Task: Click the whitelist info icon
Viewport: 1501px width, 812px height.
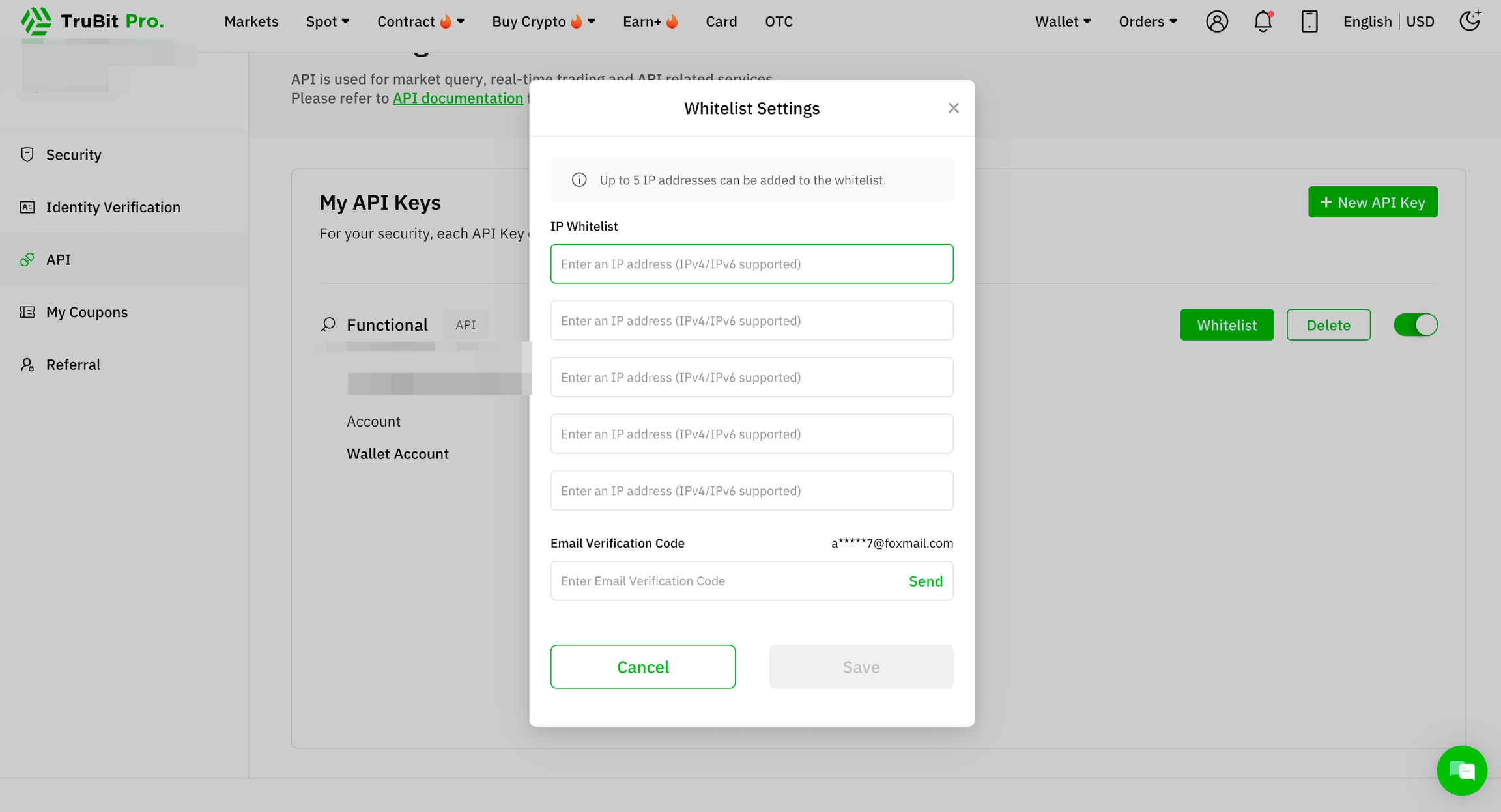Action: (x=579, y=180)
